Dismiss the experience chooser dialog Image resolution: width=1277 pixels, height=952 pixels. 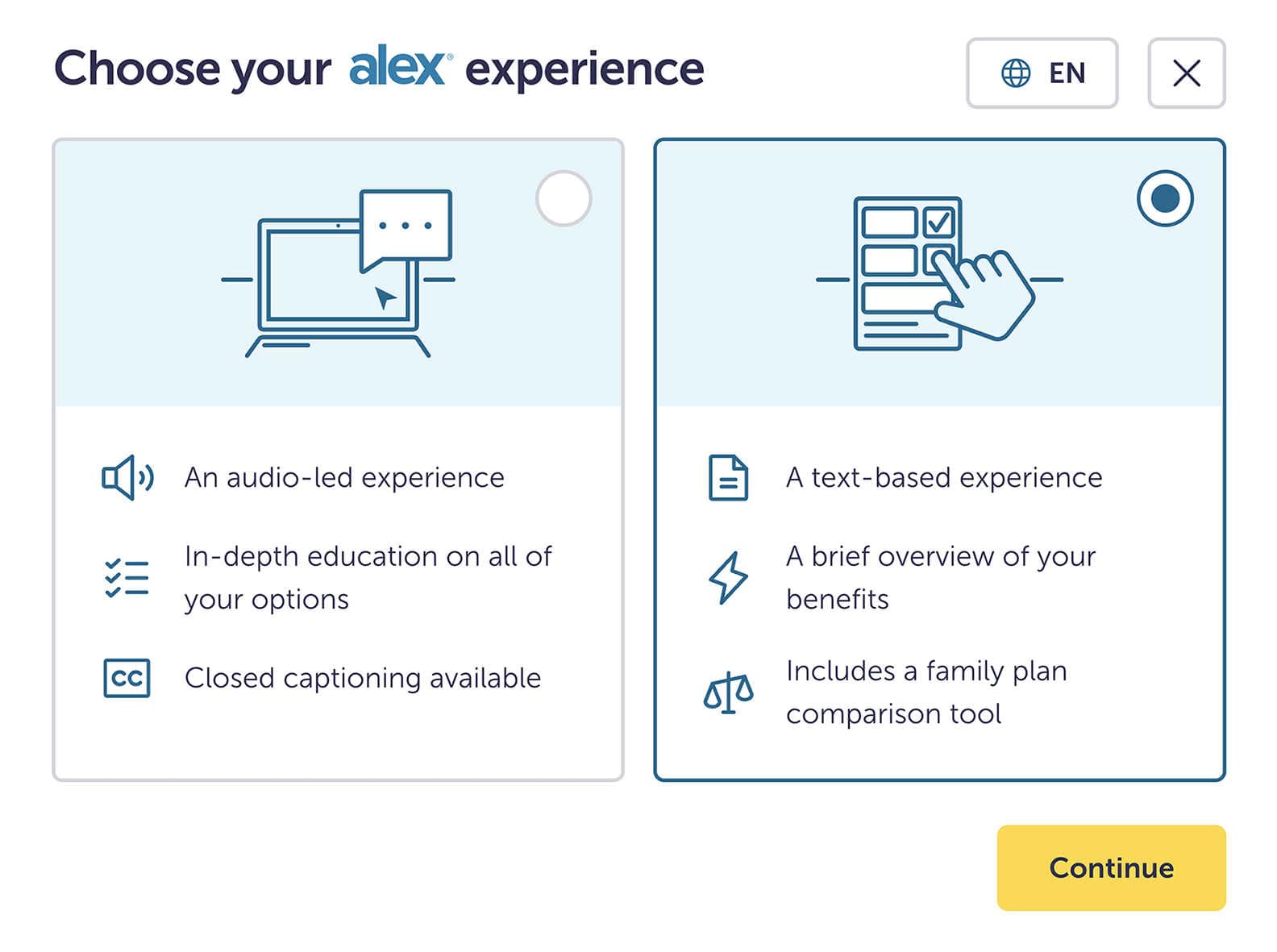click(x=1186, y=73)
